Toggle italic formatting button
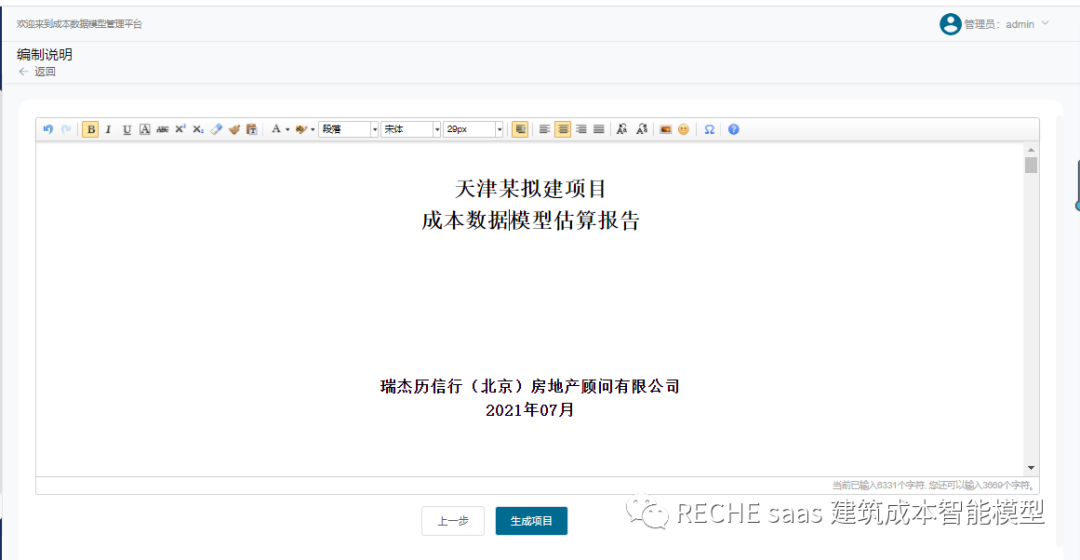This screenshot has height=560, width=1080. 108,129
